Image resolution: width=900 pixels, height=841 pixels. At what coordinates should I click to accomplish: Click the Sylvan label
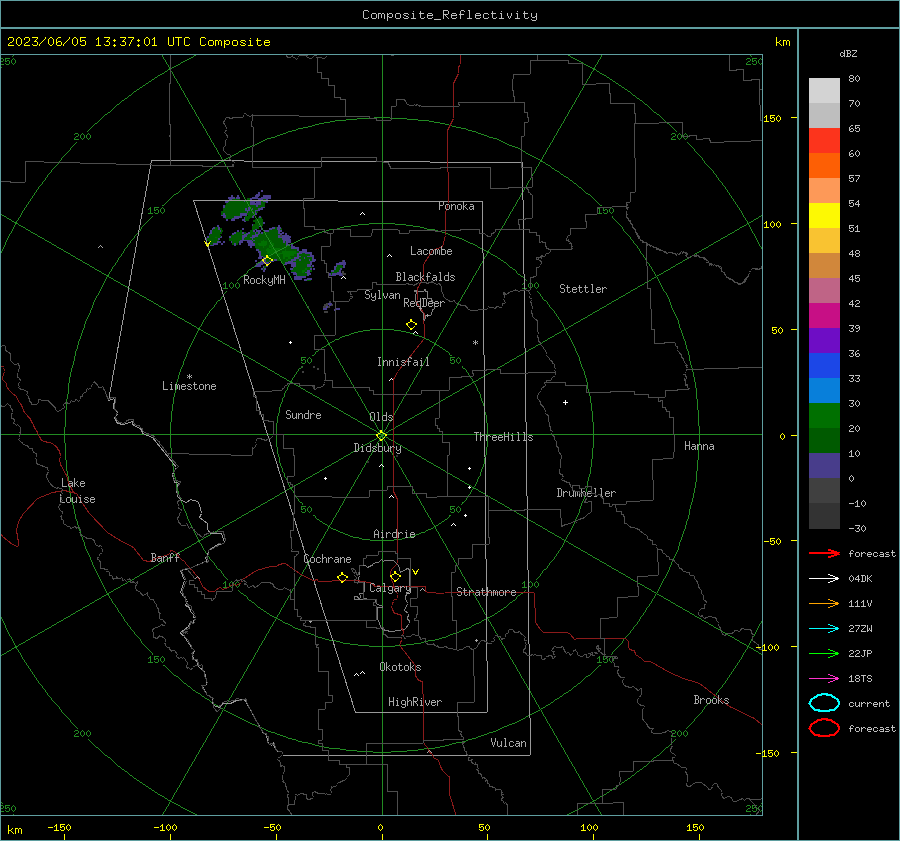[x=382, y=295]
